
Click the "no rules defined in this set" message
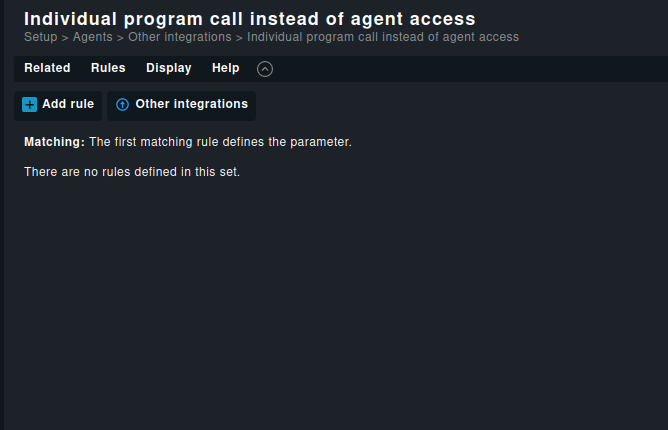[132, 172]
